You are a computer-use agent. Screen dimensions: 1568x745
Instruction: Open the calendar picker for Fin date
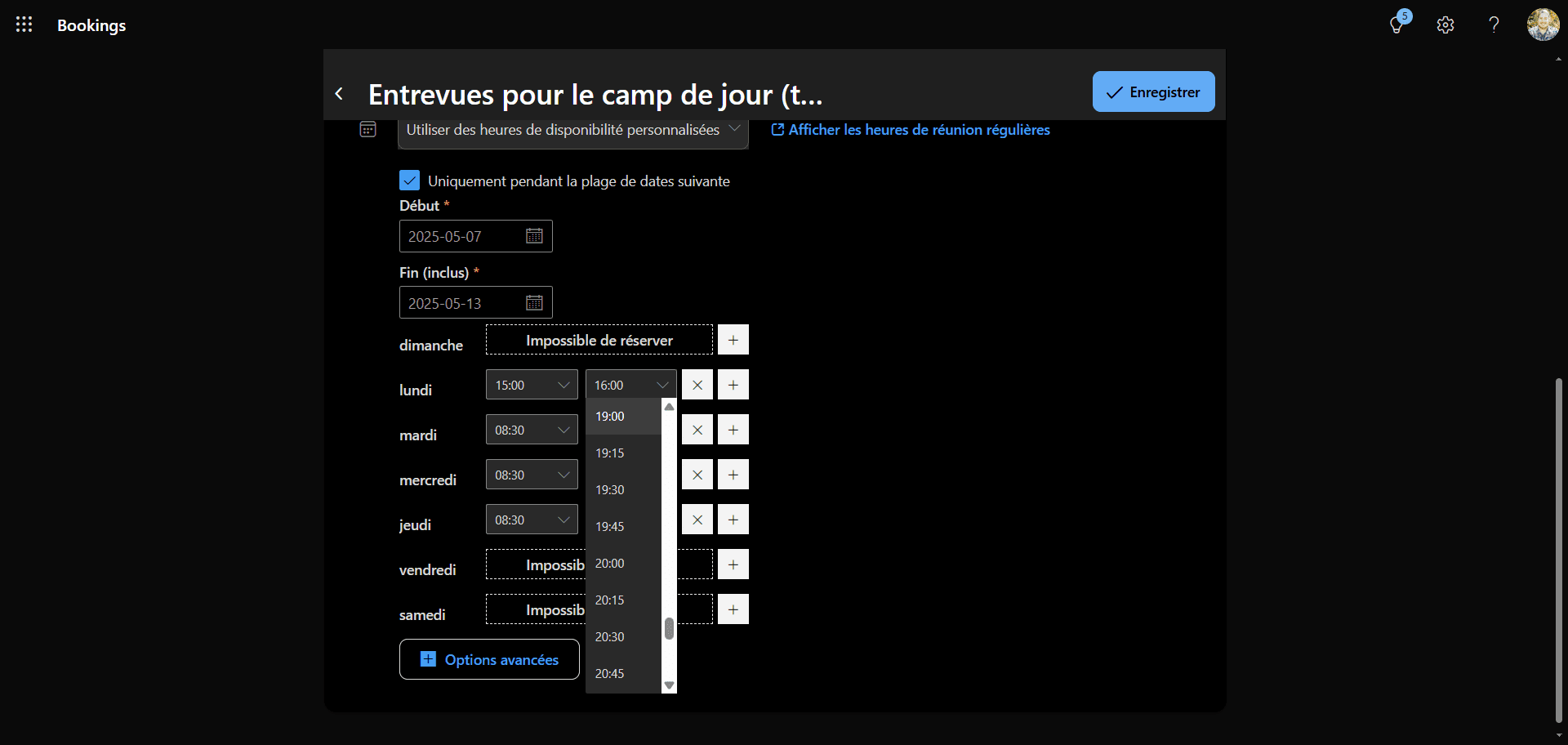(534, 303)
